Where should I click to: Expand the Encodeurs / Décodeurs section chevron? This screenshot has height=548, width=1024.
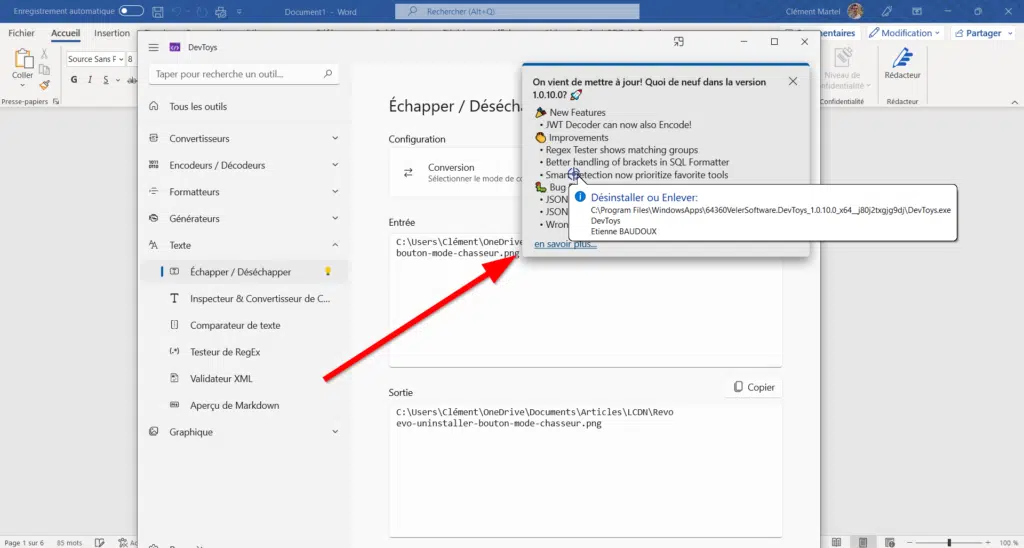[335, 165]
